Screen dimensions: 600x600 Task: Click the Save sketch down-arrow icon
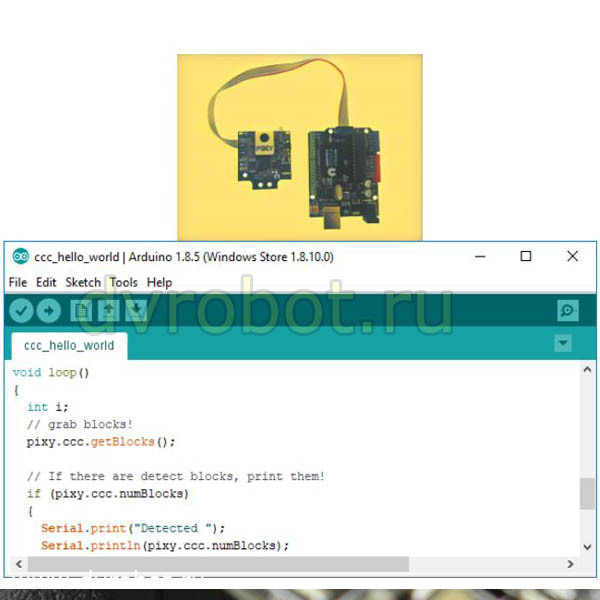coord(136,310)
